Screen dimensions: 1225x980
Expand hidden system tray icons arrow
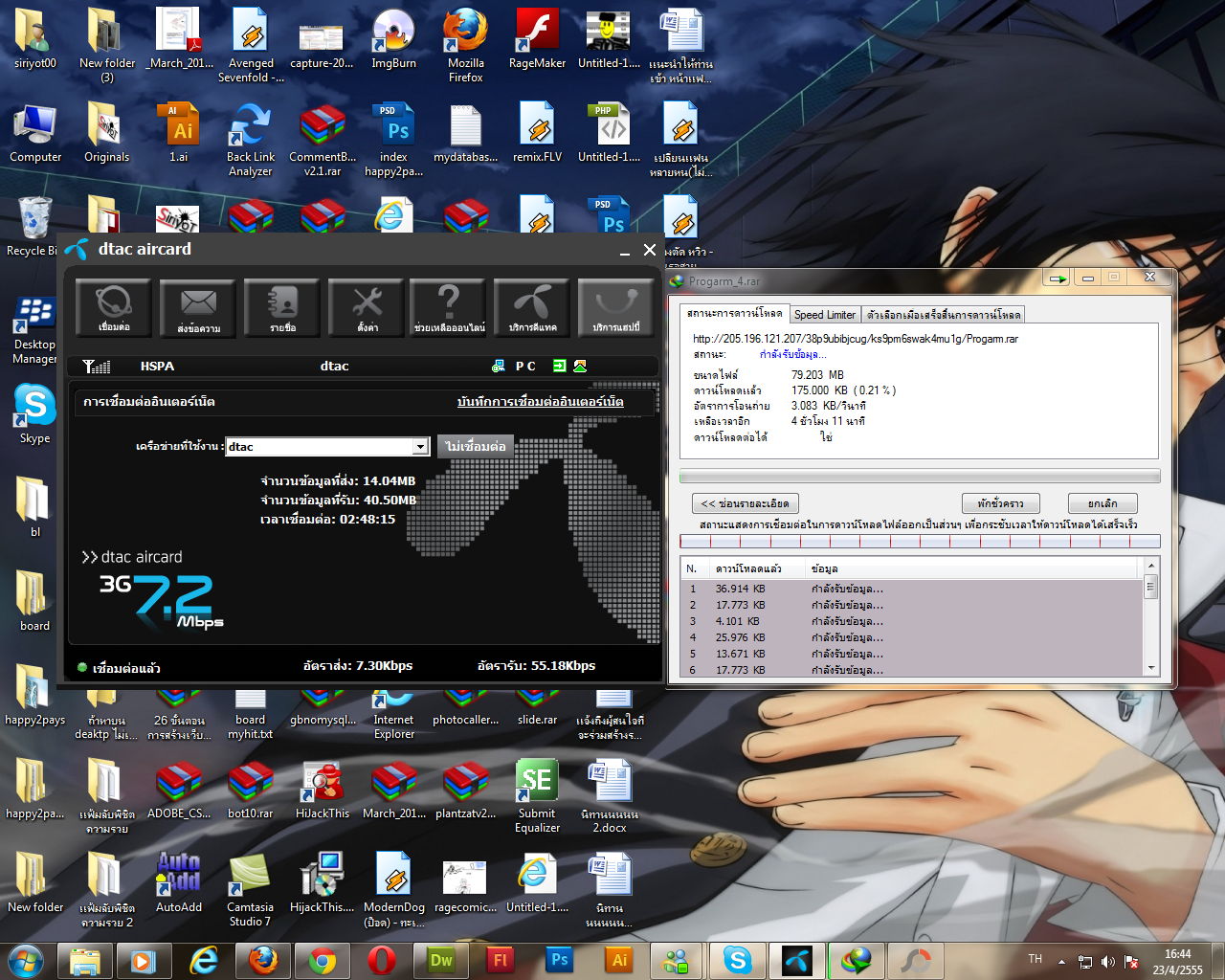point(1061,961)
